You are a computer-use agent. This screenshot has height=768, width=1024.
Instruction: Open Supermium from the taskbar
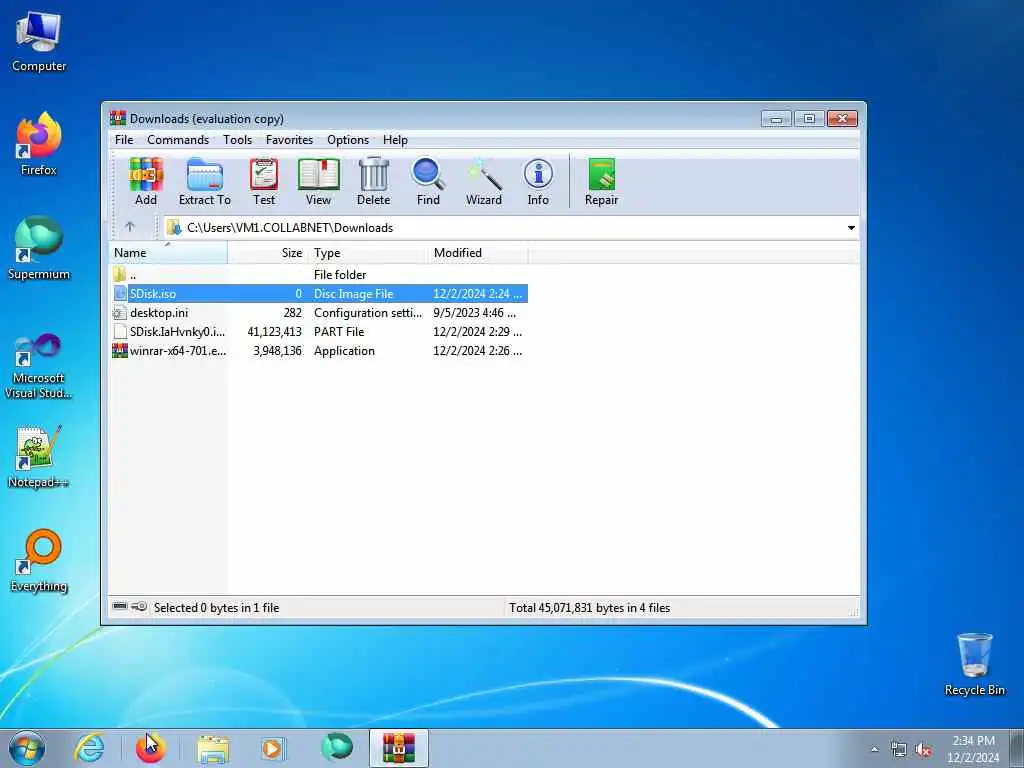[337, 748]
